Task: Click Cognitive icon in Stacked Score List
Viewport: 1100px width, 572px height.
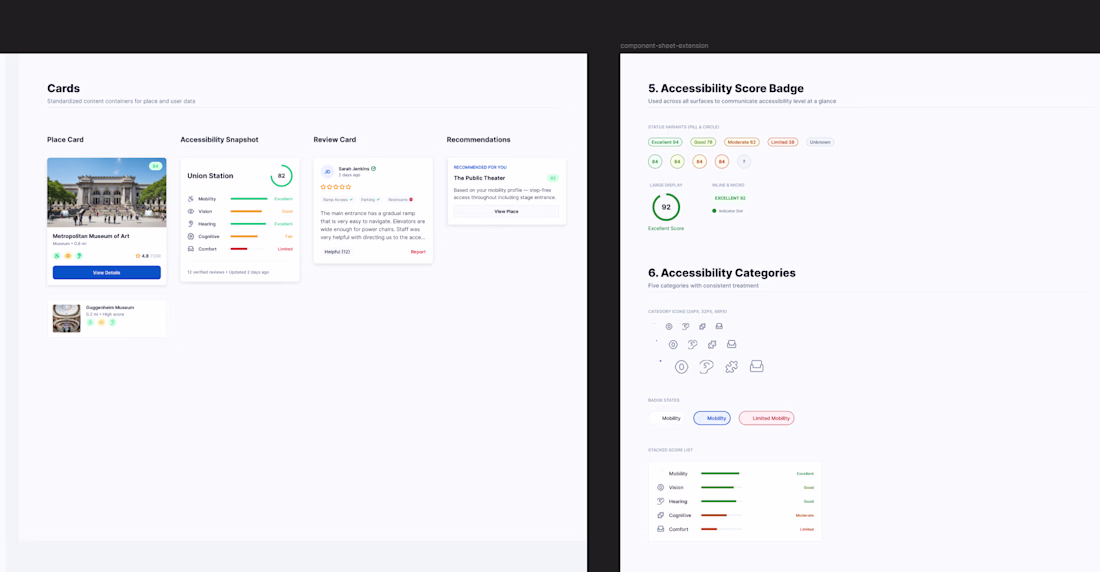Action: tap(660, 515)
